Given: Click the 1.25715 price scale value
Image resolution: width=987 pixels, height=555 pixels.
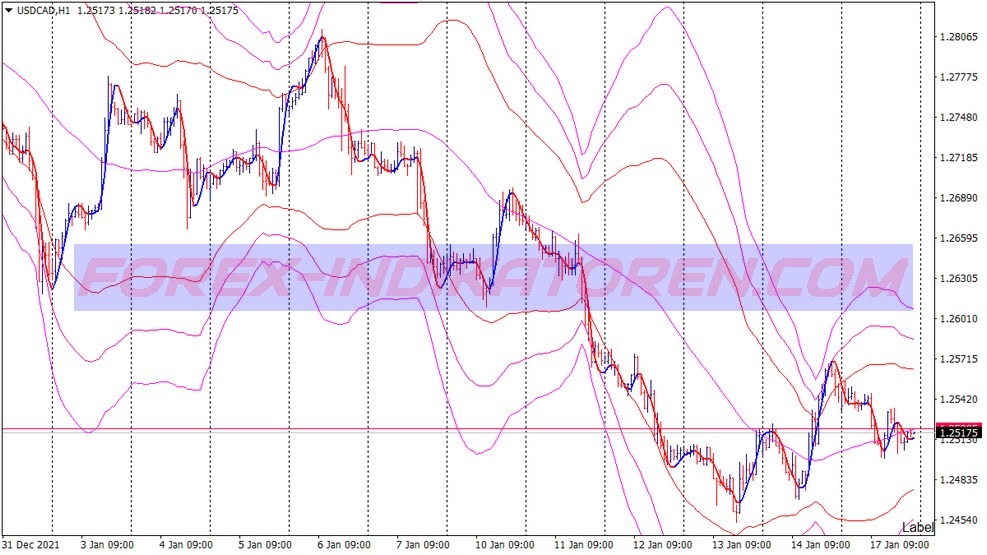Looking at the screenshot, I should click(959, 359).
